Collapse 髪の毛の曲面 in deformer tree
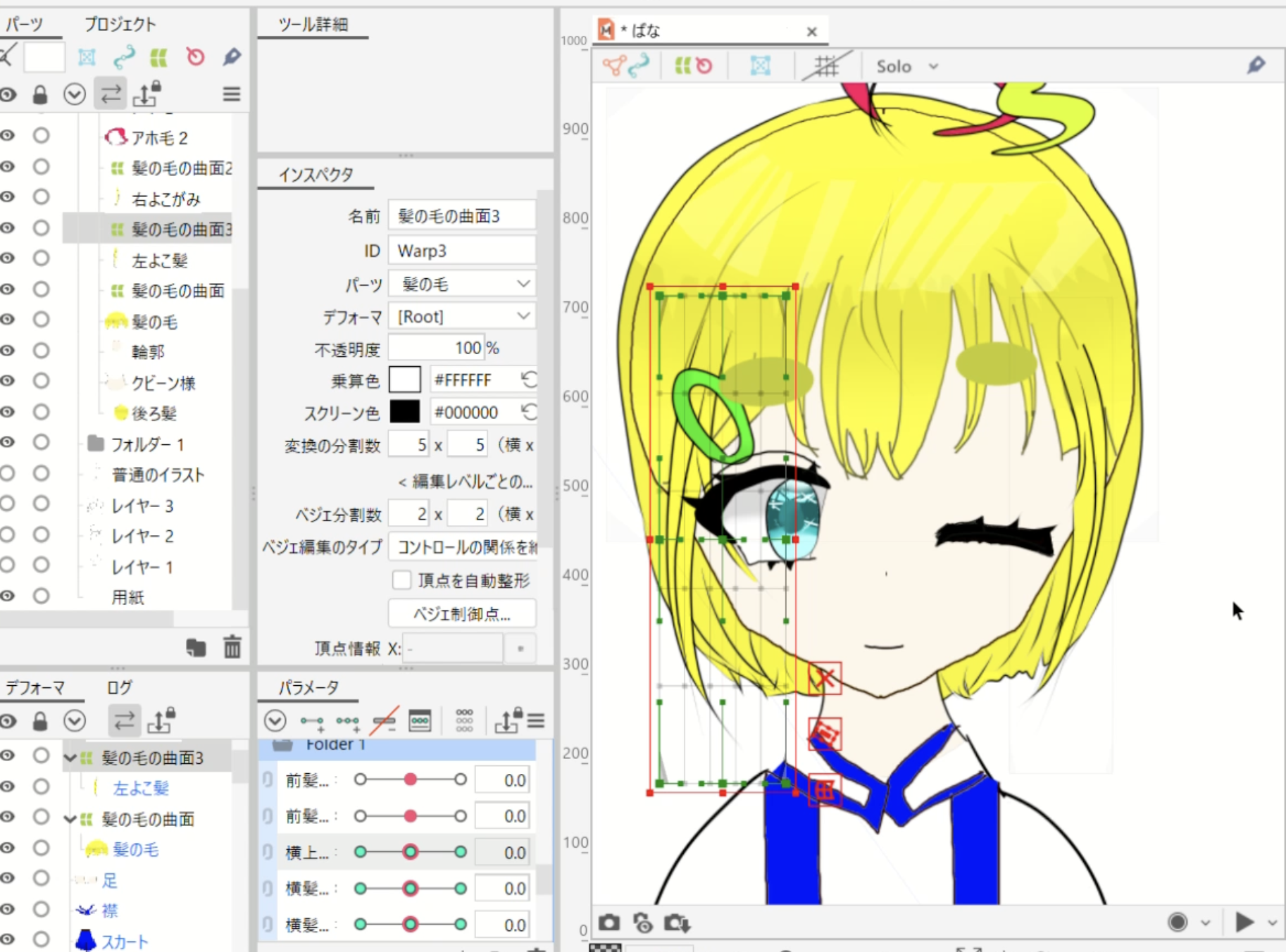Viewport: 1286px width, 952px height. coord(70,819)
